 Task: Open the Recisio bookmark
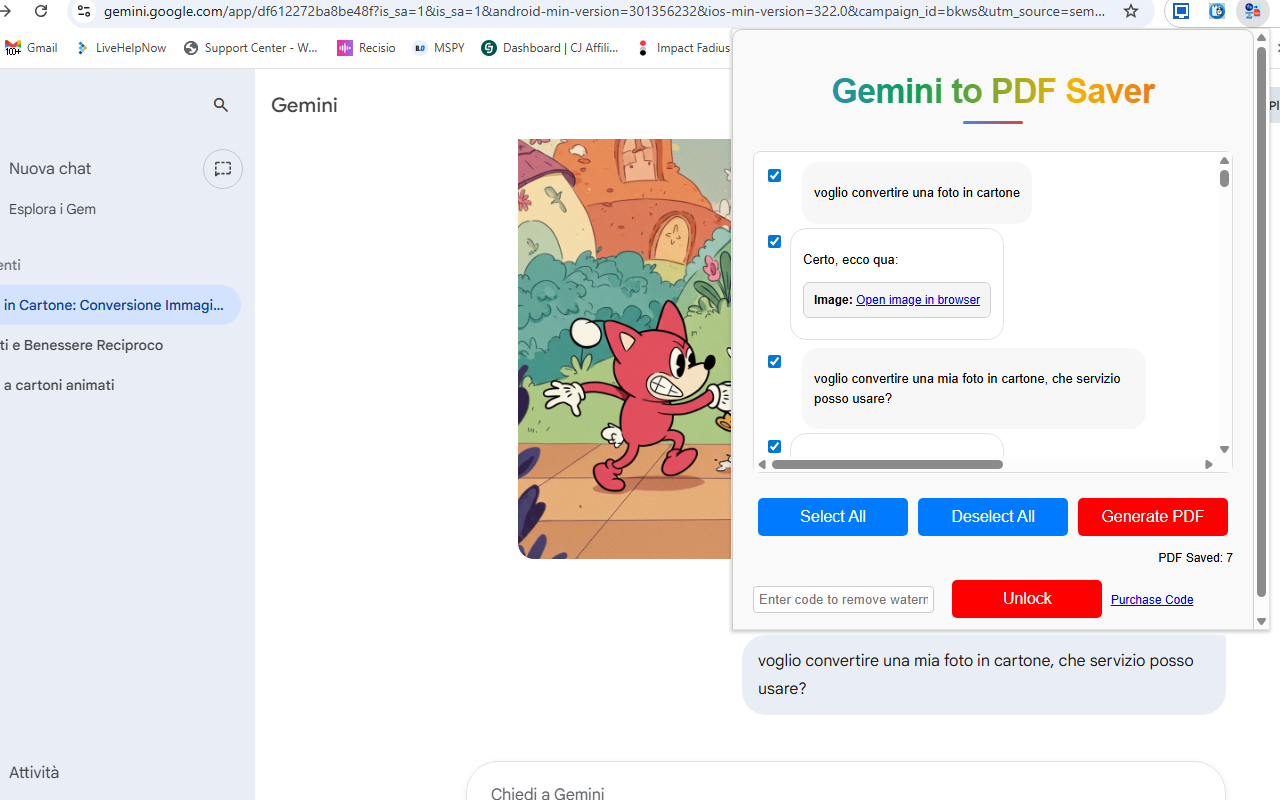pyautogui.click(x=366, y=47)
